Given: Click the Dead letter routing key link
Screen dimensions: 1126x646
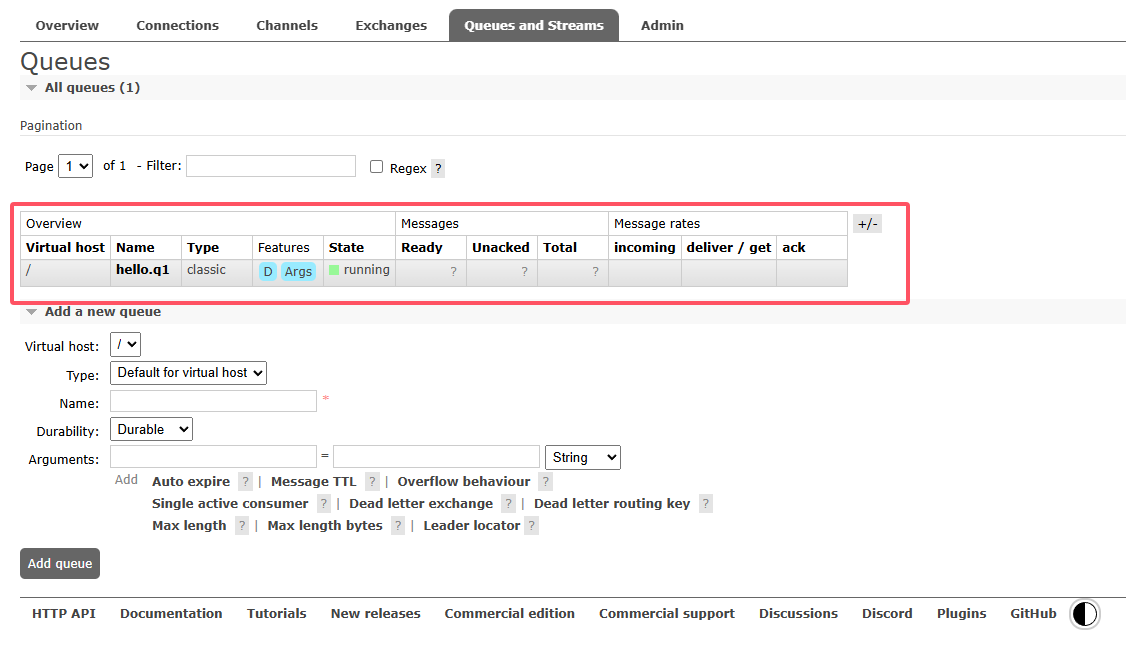Looking at the screenshot, I should (613, 504).
